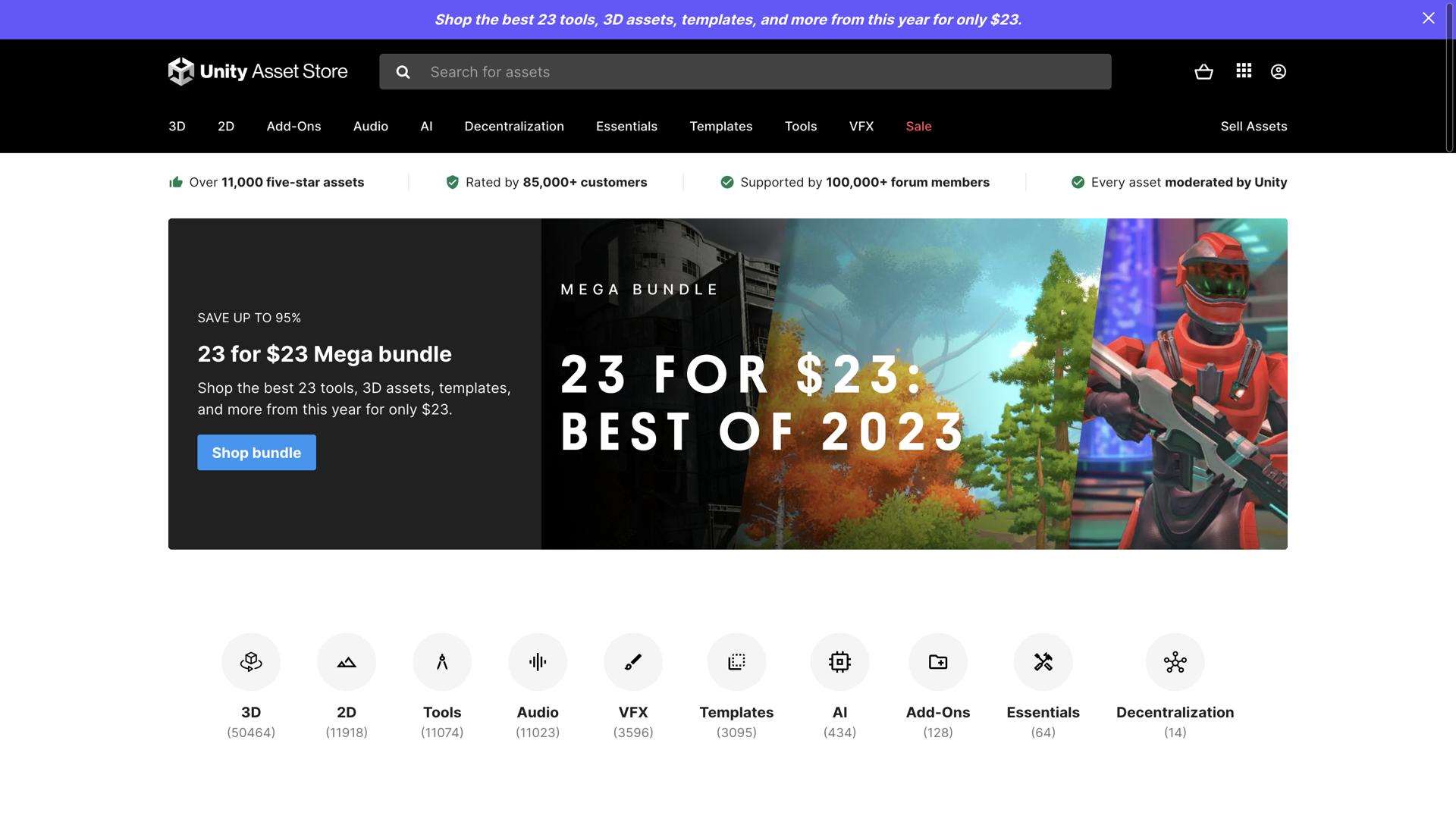Viewport: 1456px width, 819px height.
Task: Select the Essentials crossed-tools icon
Action: click(1043, 661)
